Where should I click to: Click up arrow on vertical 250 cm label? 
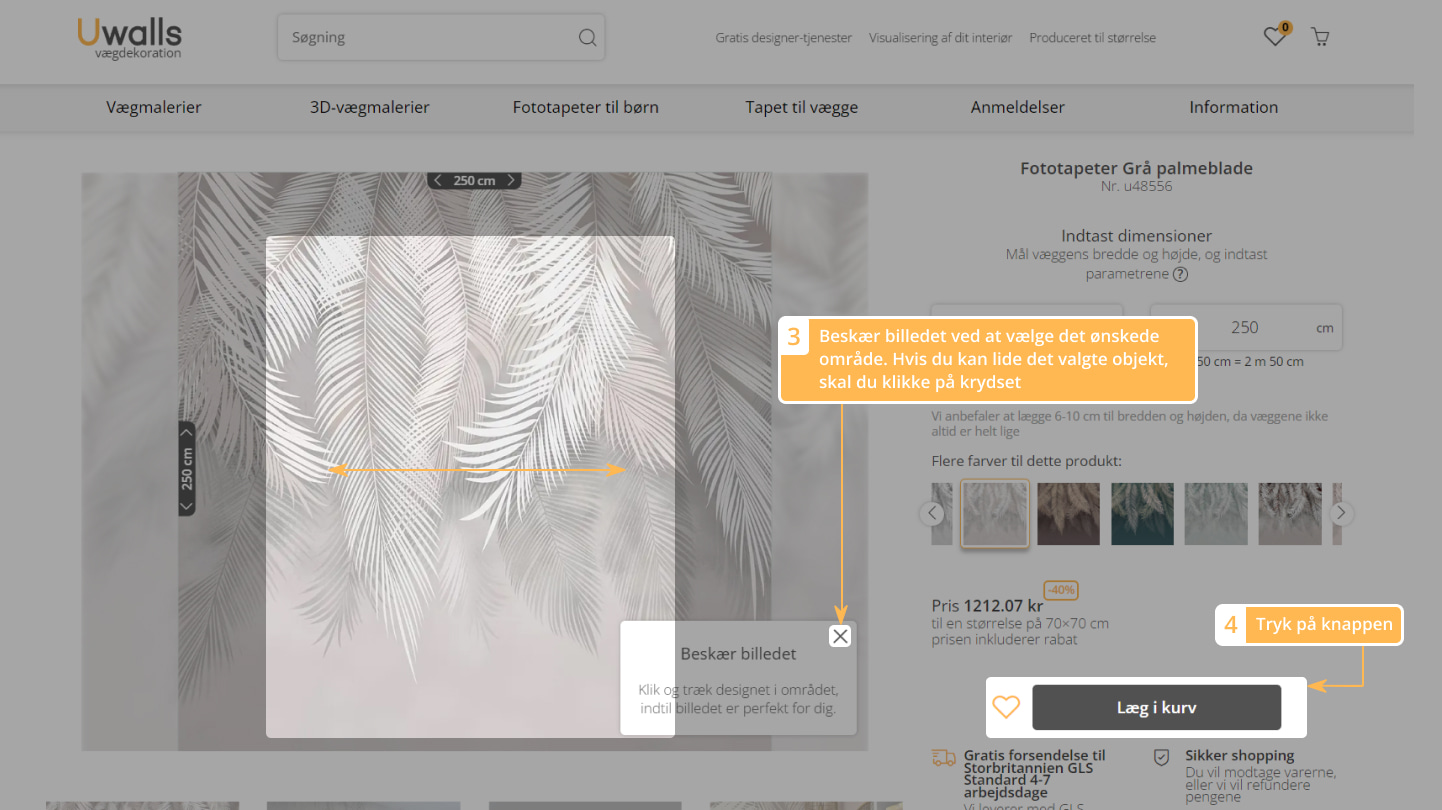tap(187, 433)
